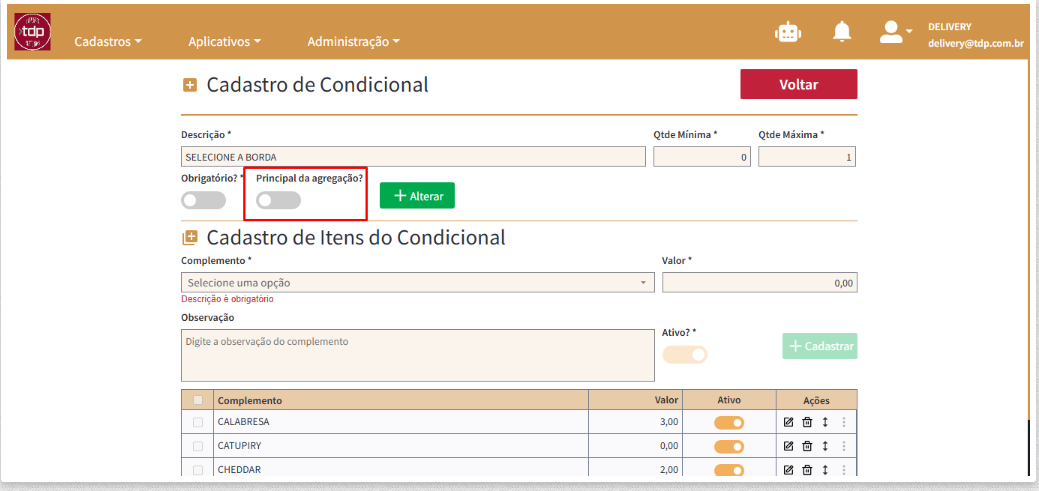Open more options for CHEDDAR
Screen dimensions: 1039x491
tap(844, 470)
